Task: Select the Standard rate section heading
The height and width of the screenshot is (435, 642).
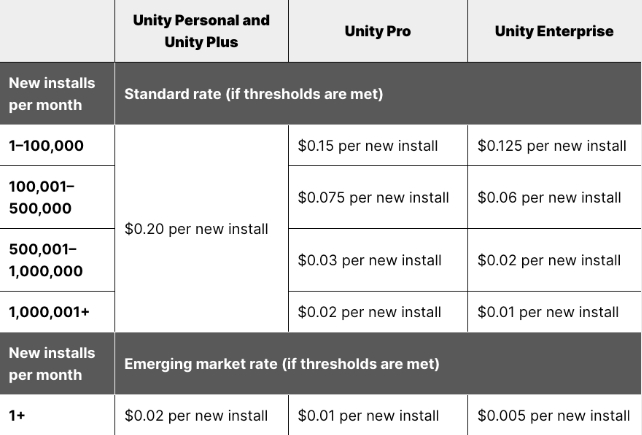Action: click(x=253, y=94)
